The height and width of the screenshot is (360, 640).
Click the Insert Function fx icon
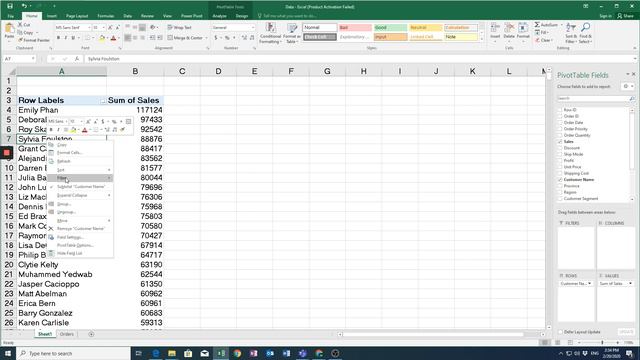[77, 59]
